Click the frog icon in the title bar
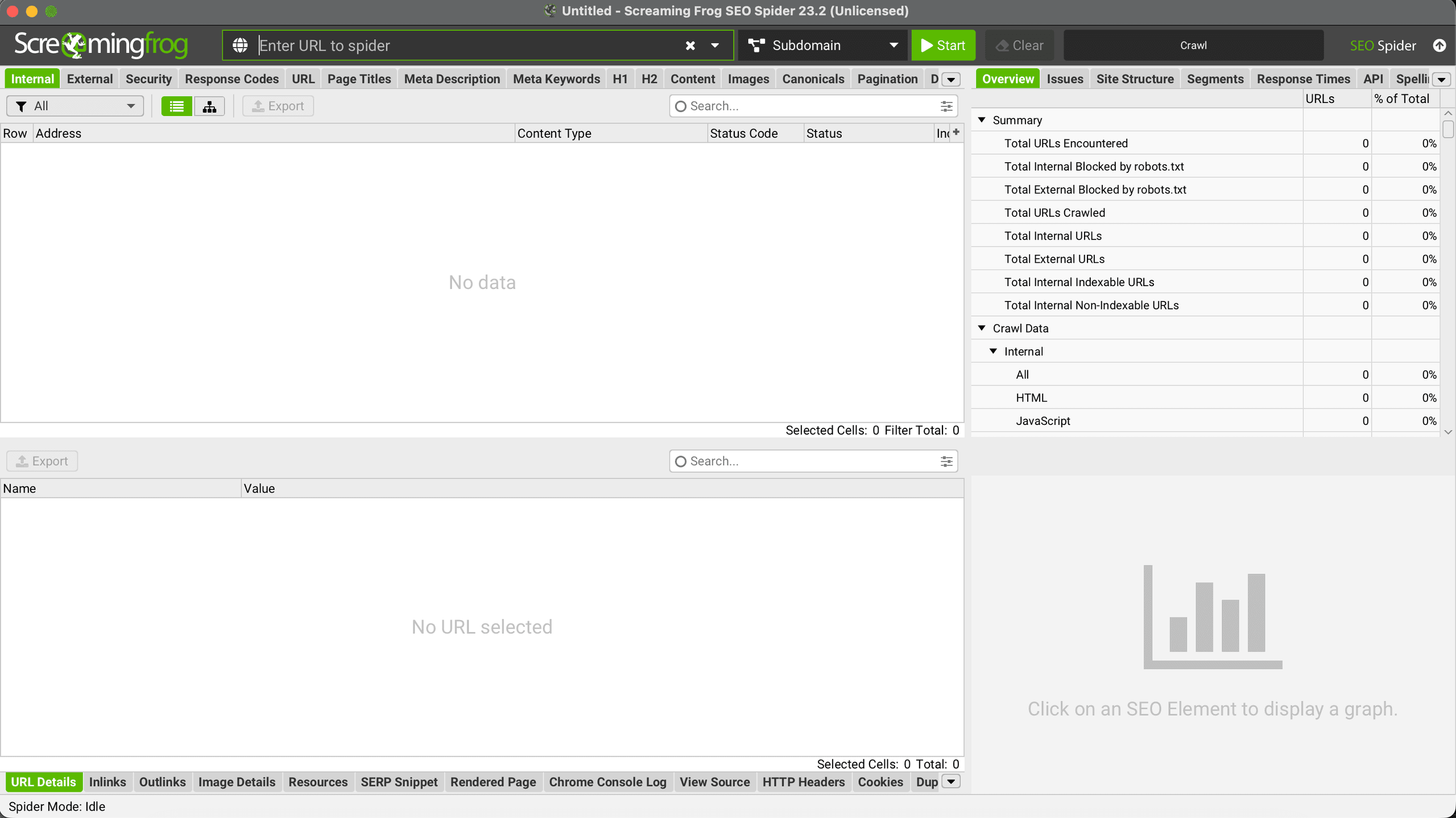 coord(549,11)
